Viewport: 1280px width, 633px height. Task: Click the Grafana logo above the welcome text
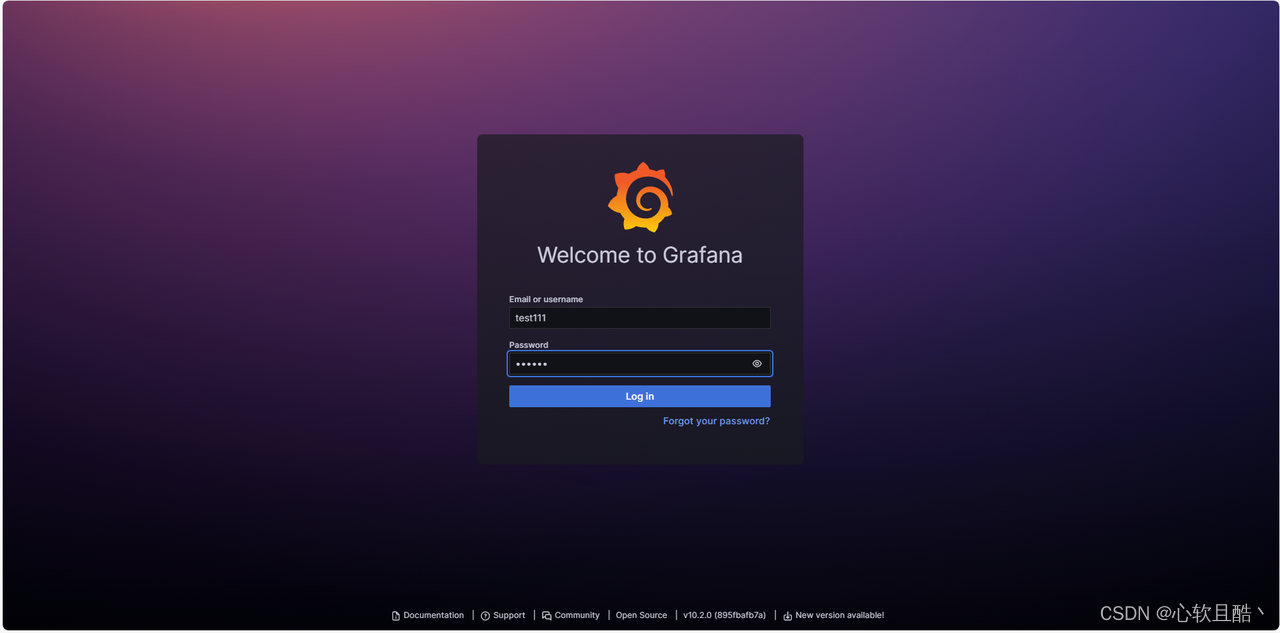point(640,194)
